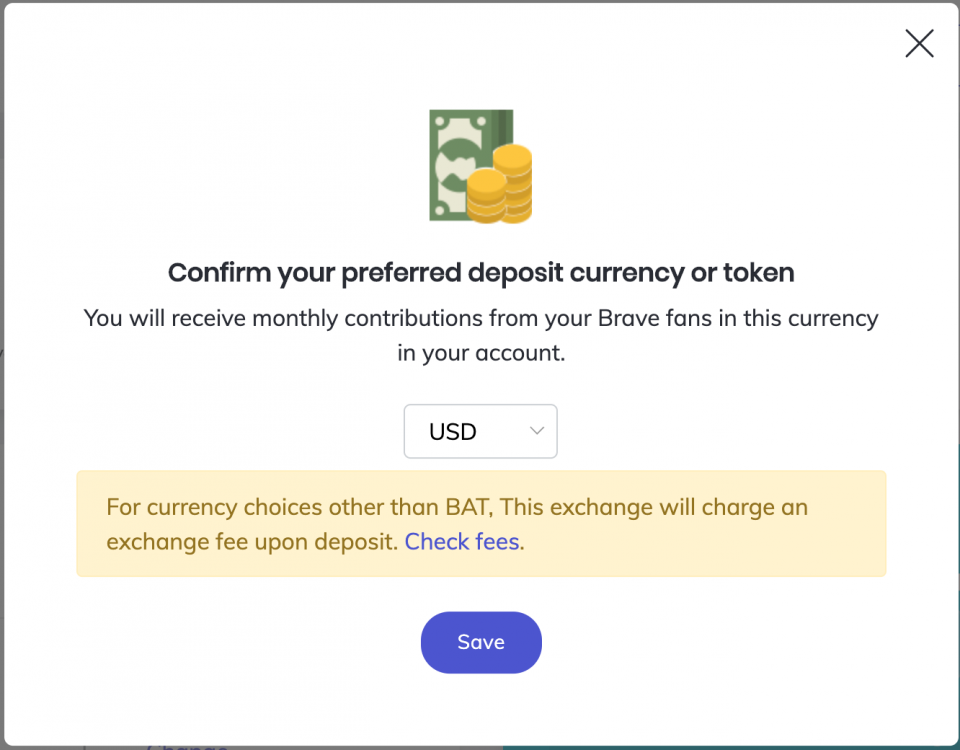Click the yellow exchange fee warning banner
960x750 pixels.
tap(481, 523)
